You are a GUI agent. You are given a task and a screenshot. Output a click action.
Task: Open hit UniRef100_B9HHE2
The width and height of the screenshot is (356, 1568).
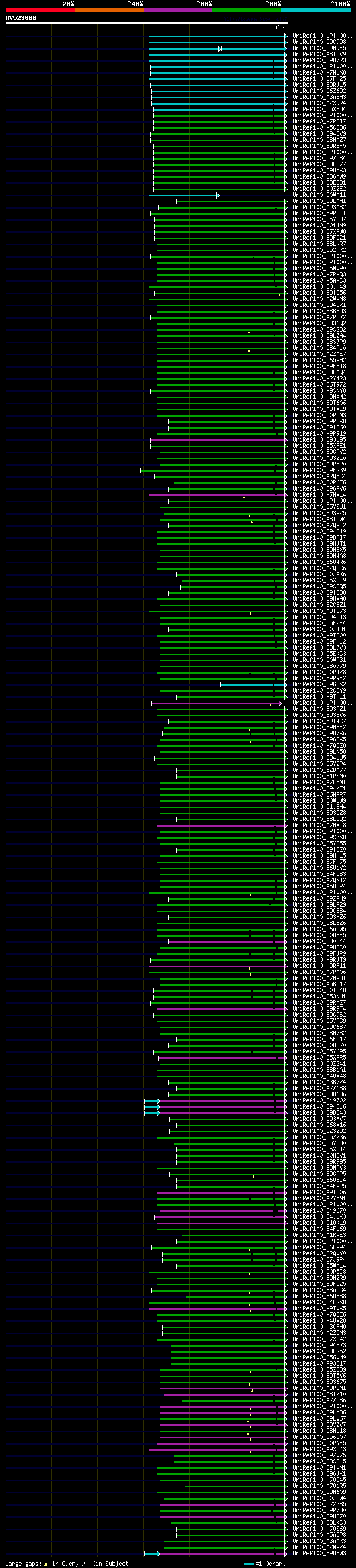pyautogui.click(x=319, y=727)
